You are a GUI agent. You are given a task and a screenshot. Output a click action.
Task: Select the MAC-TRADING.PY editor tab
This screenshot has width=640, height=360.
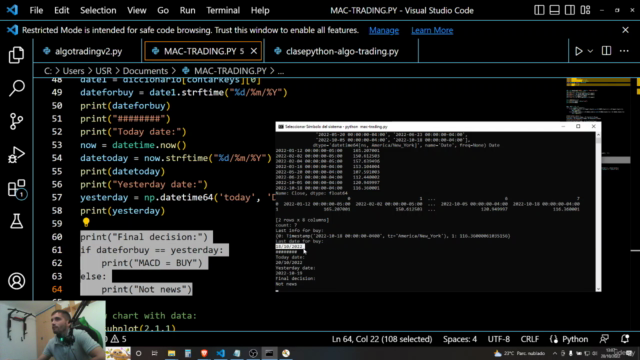203,51
